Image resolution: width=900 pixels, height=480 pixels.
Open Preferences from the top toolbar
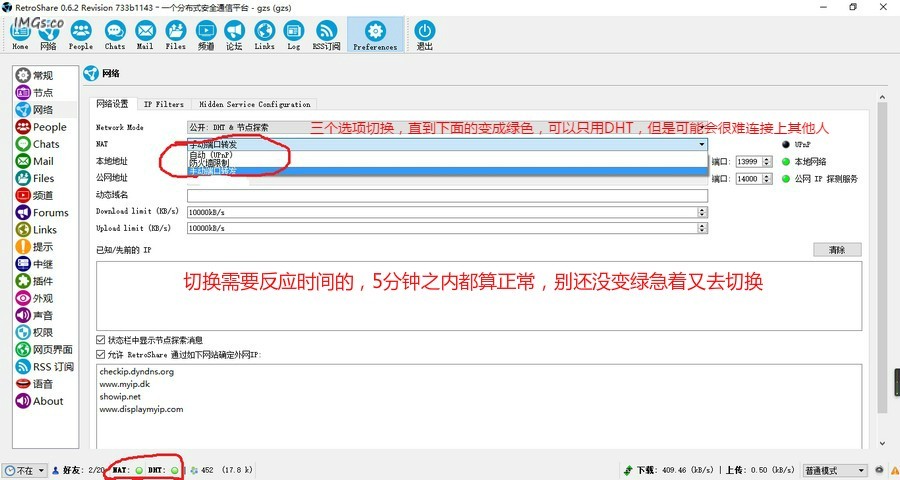click(x=375, y=34)
